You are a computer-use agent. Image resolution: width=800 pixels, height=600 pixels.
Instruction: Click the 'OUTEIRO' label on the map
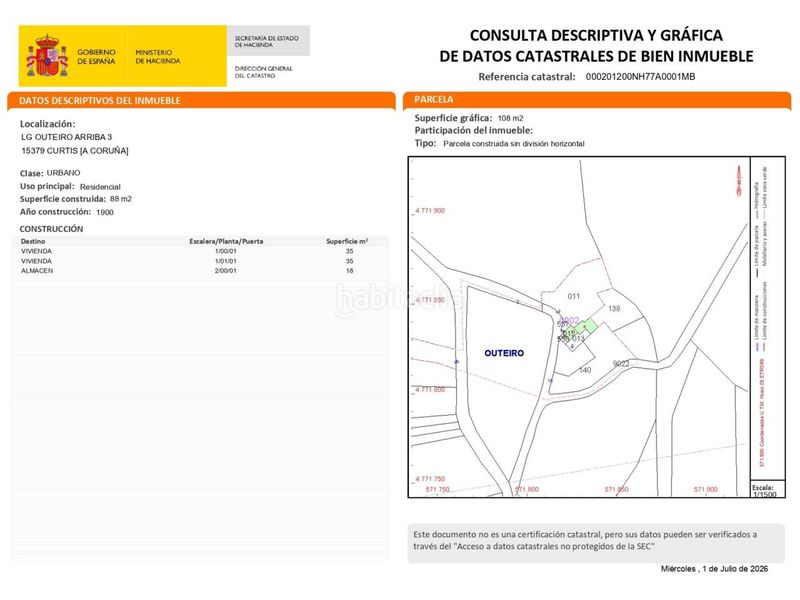point(504,353)
